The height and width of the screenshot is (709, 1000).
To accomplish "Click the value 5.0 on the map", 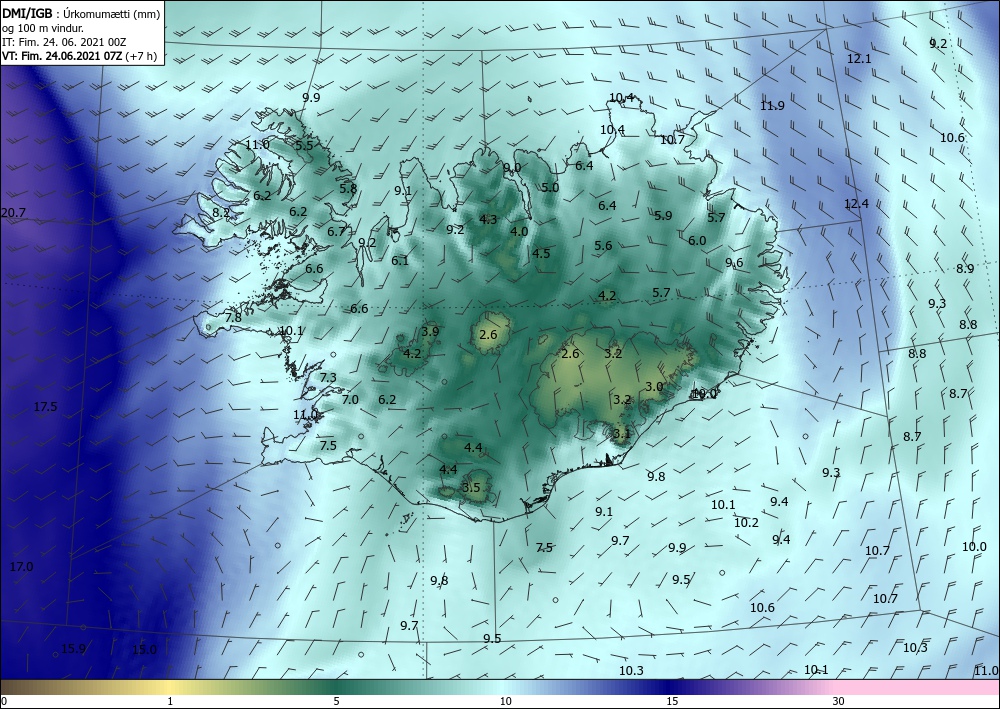I will coord(550,188).
